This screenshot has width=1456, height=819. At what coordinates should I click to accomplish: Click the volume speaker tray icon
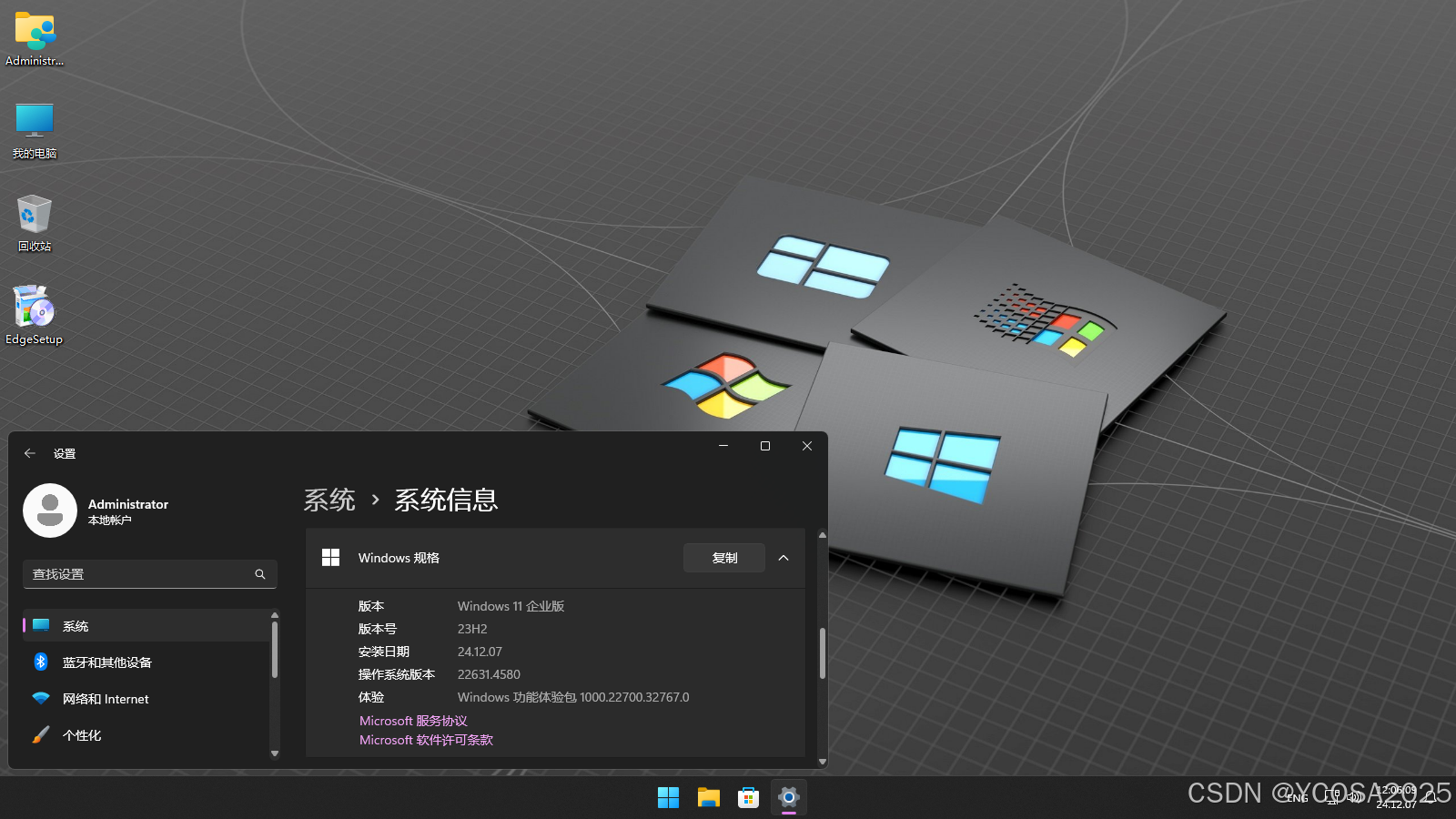(x=1355, y=797)
